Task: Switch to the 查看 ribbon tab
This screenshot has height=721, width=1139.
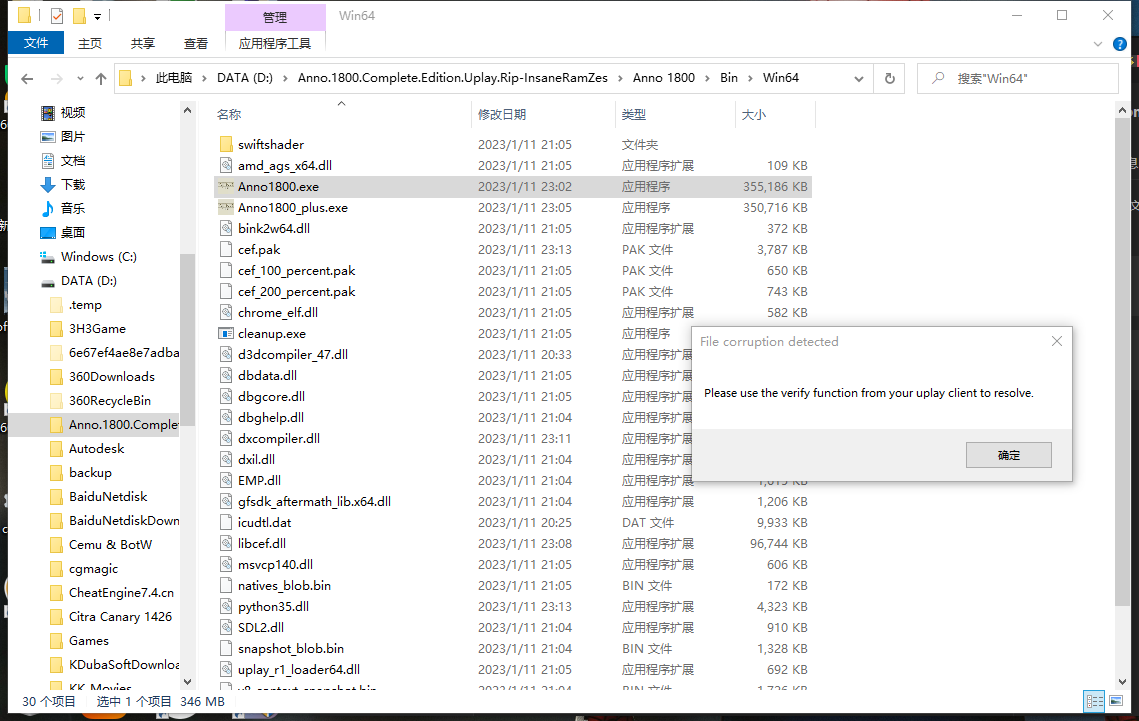Action: [196, 44]
